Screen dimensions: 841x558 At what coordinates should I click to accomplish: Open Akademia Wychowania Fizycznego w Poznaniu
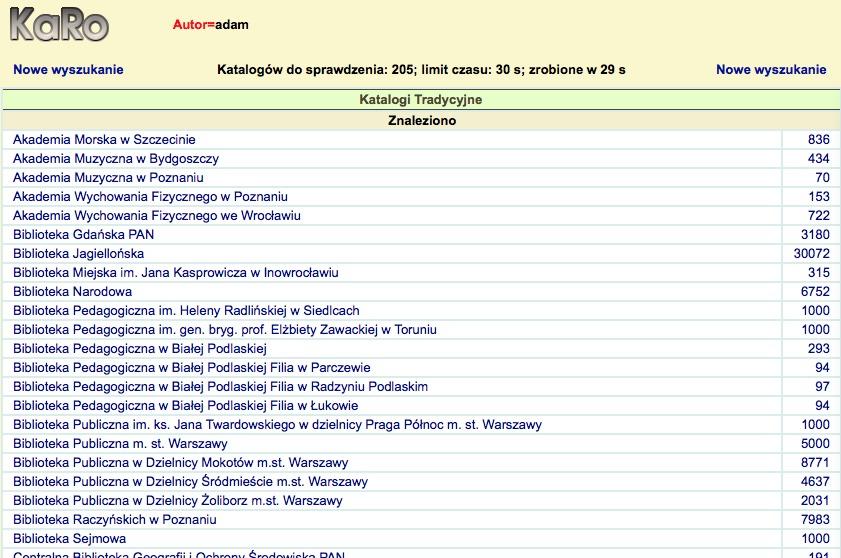point(150,197)
